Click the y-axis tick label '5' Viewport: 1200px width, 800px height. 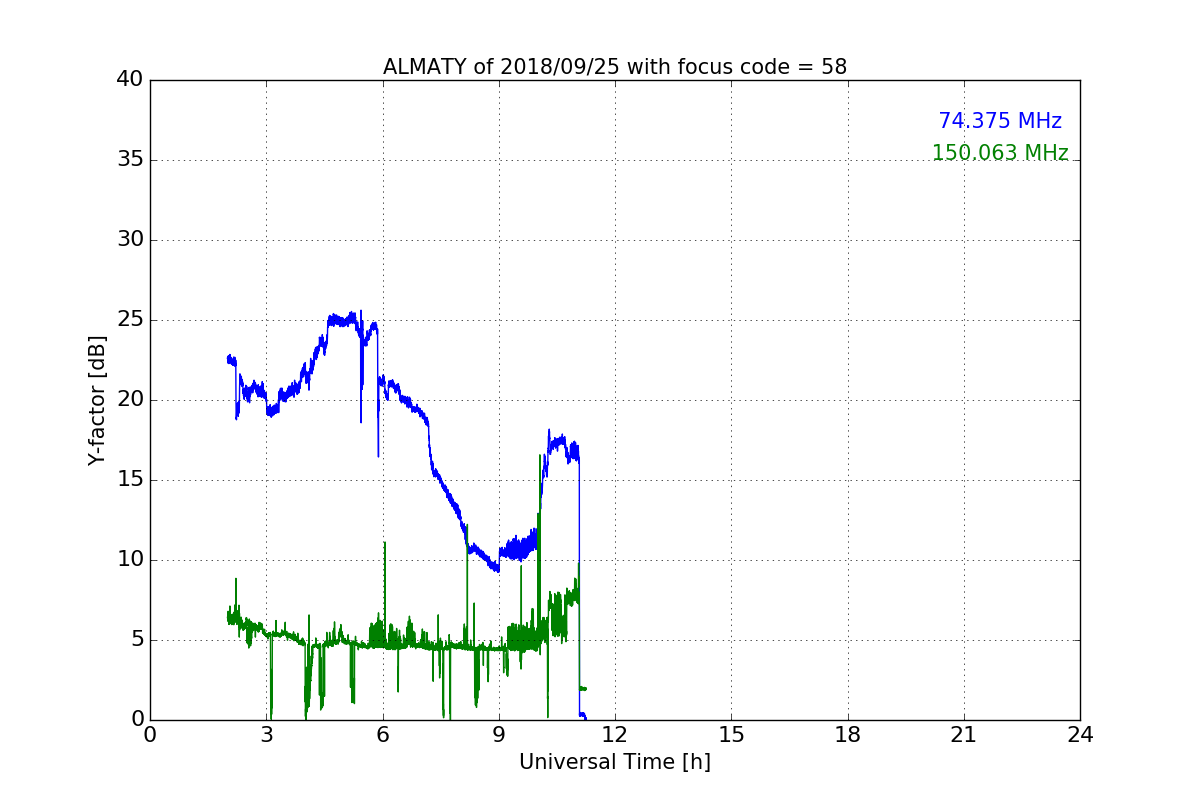click(x=137, y=640)
